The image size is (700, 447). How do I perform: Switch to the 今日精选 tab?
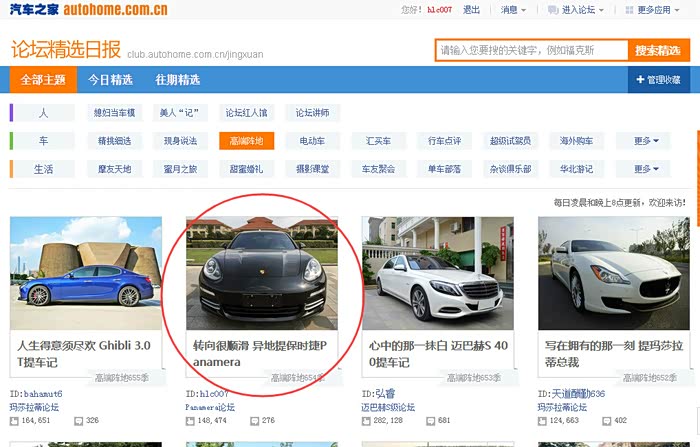point(110,80)
